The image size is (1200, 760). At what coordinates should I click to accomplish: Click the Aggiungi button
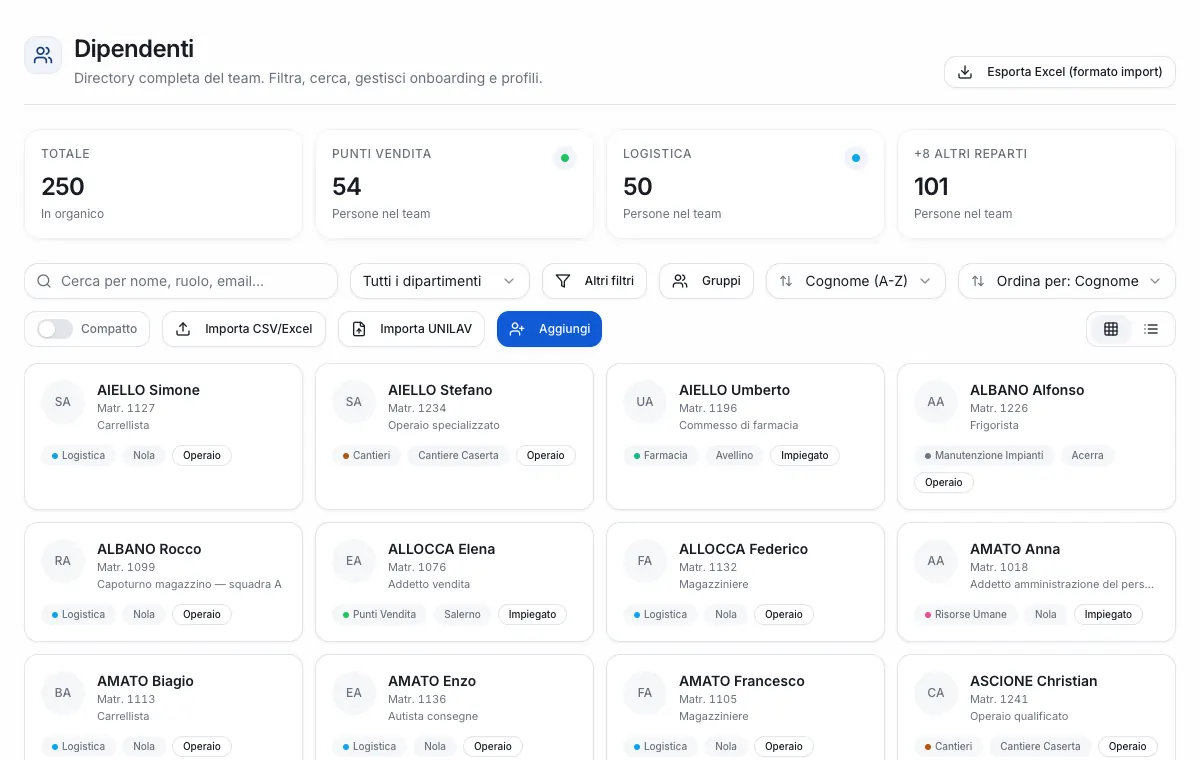coord(549,329)
